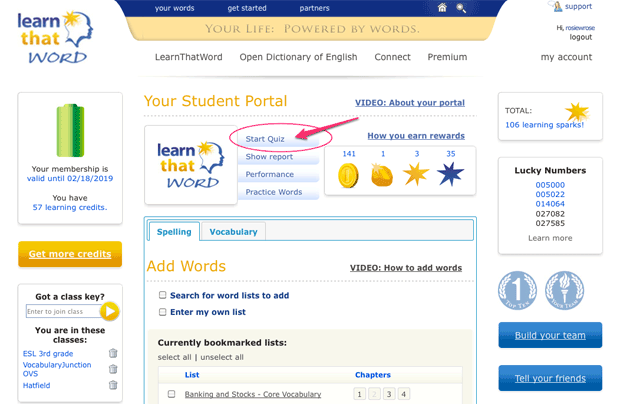Switch to the Spelling tab
The width and height of the screenshot is (630, 404).
point(174,232)
